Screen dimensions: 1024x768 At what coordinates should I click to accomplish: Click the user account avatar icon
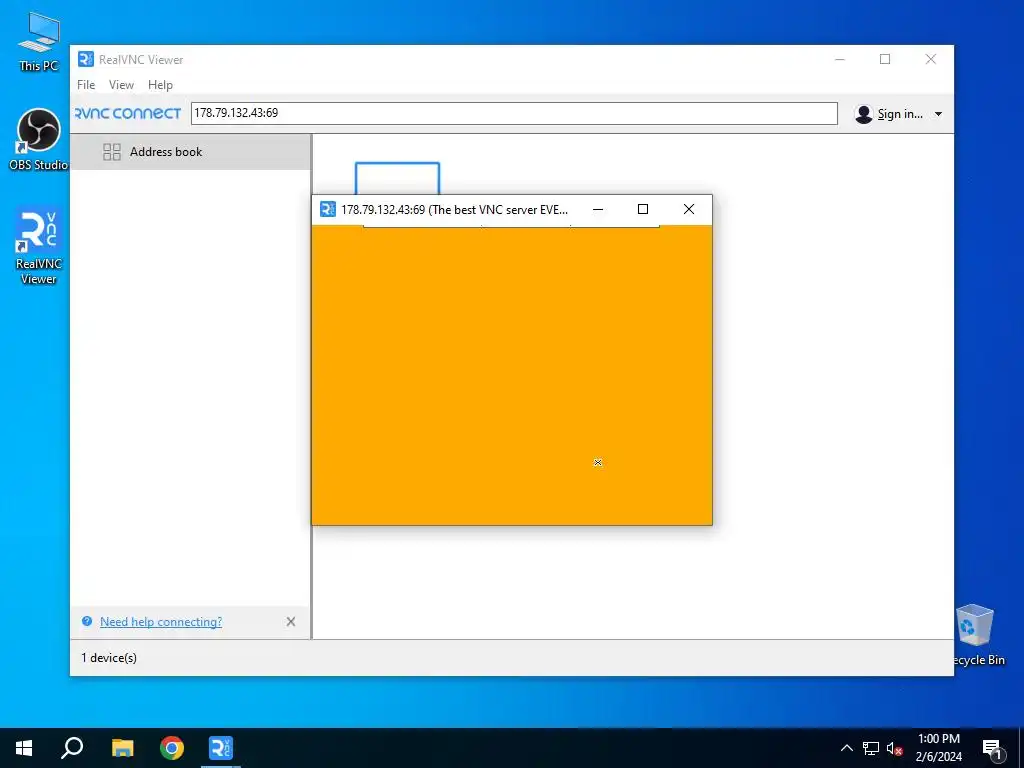tap(863, 114)
